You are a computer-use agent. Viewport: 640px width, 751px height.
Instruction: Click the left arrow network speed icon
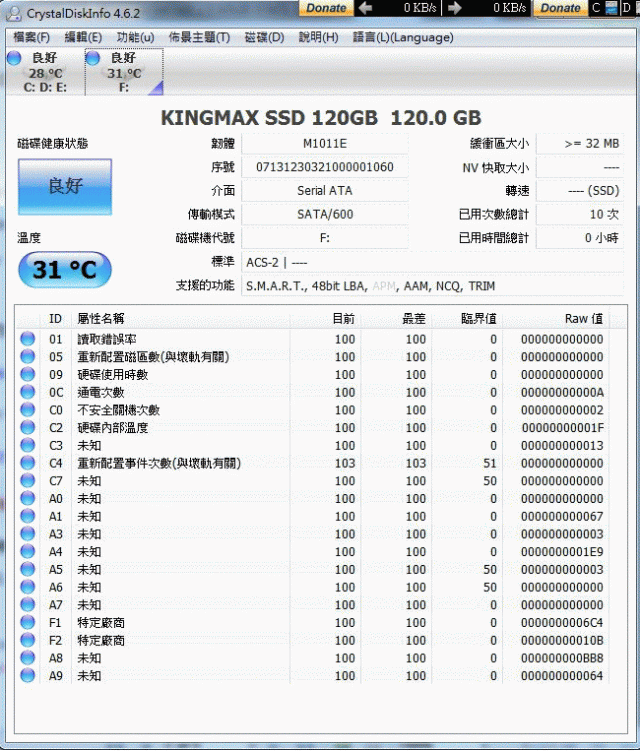[365, 8]
